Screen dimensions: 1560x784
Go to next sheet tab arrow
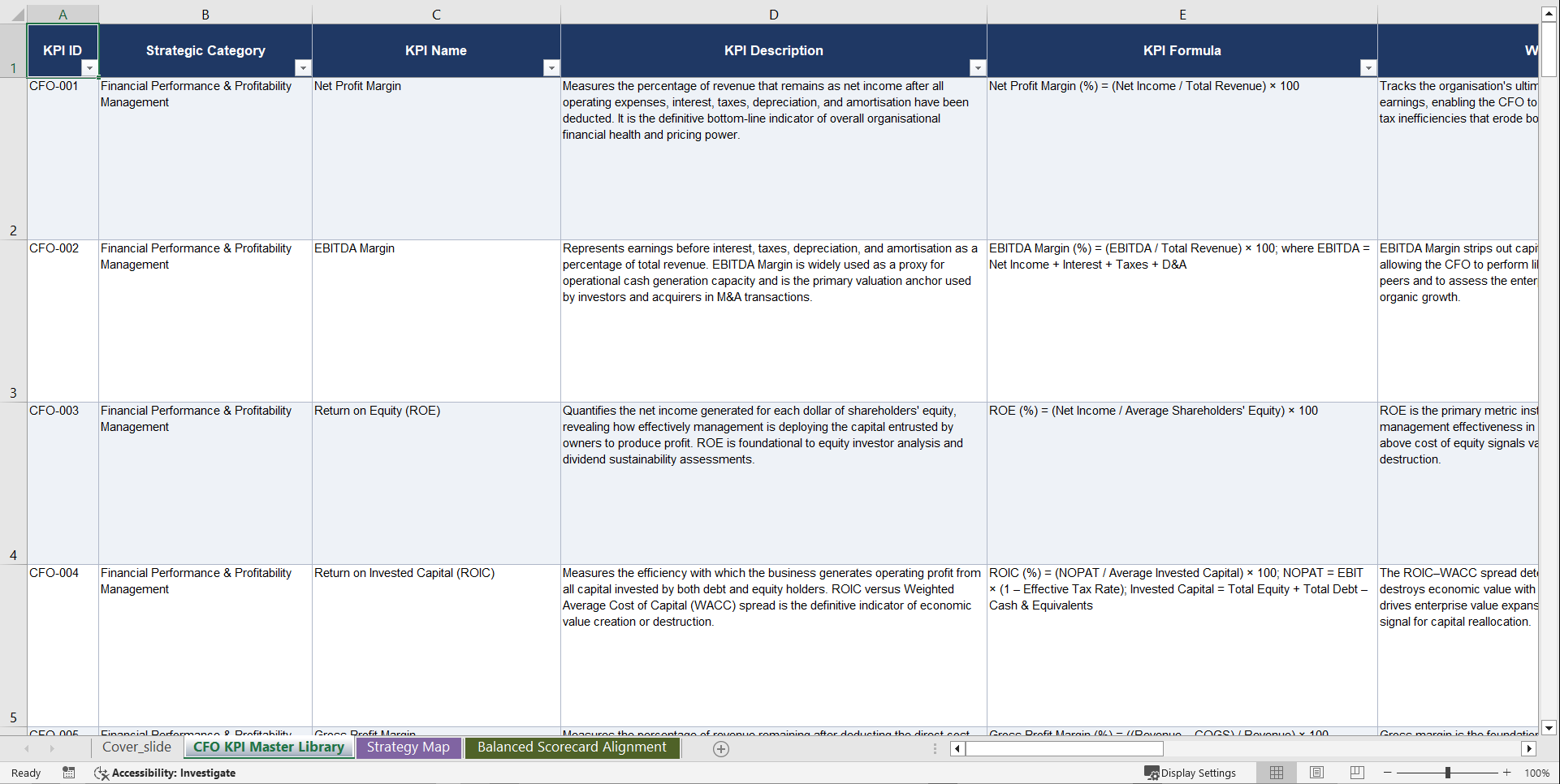(52, 748)
